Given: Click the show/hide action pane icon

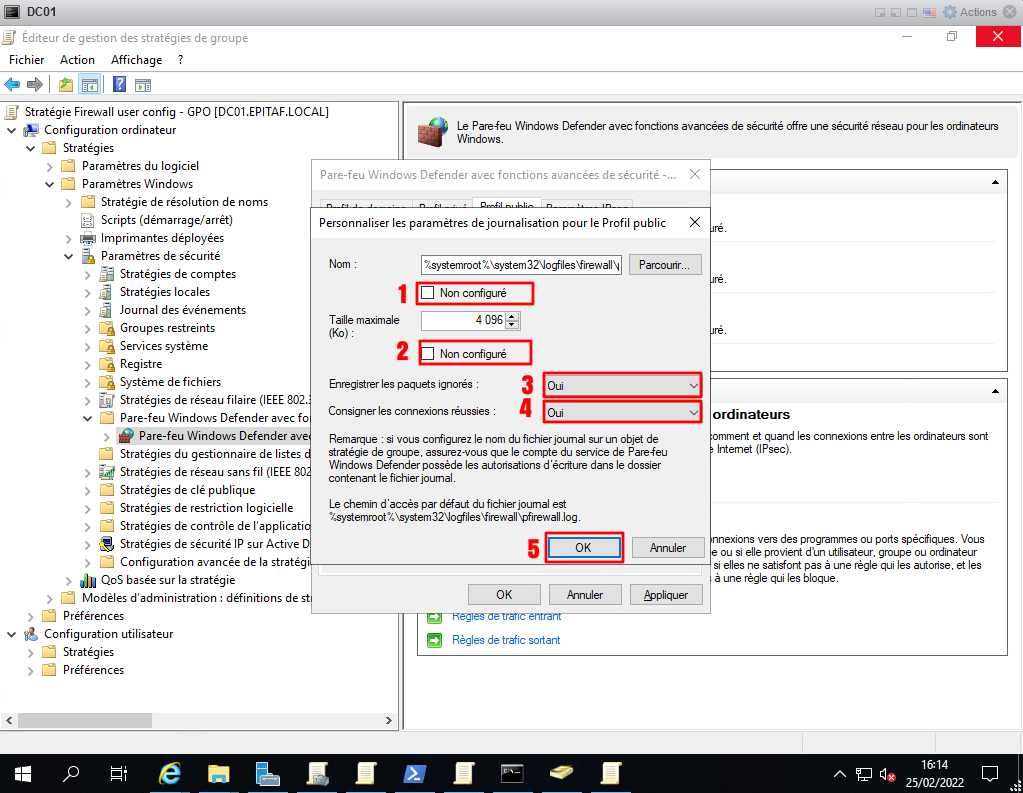Looking at the screenshot, I should [x=143, y=85].
